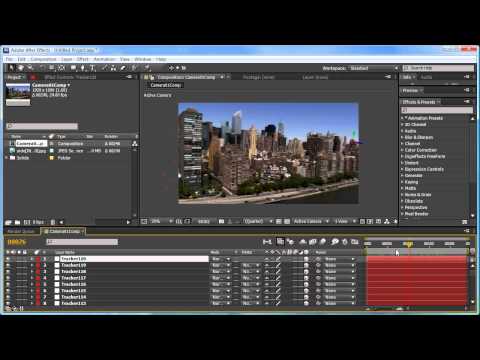Click the Tracker120 red label color swatch
The image size is (480, 360).
(38, 259)
